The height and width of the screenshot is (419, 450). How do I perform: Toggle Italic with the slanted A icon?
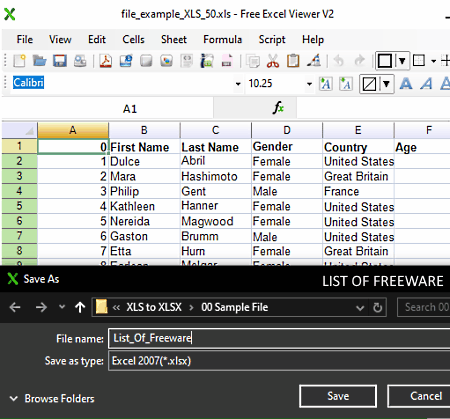(426, 83)
